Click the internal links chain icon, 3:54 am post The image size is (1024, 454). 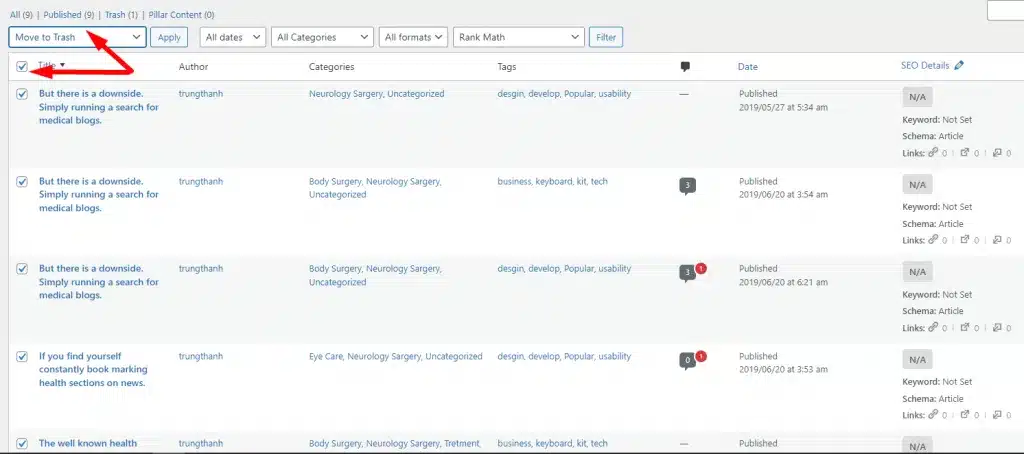(933, 240)
